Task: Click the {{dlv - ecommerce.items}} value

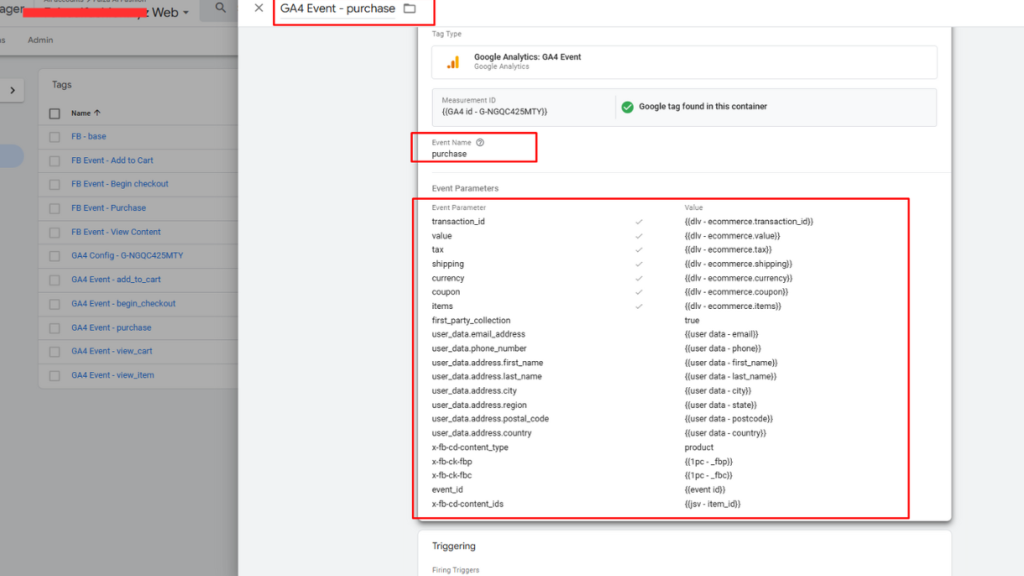Action: [733, 306]
